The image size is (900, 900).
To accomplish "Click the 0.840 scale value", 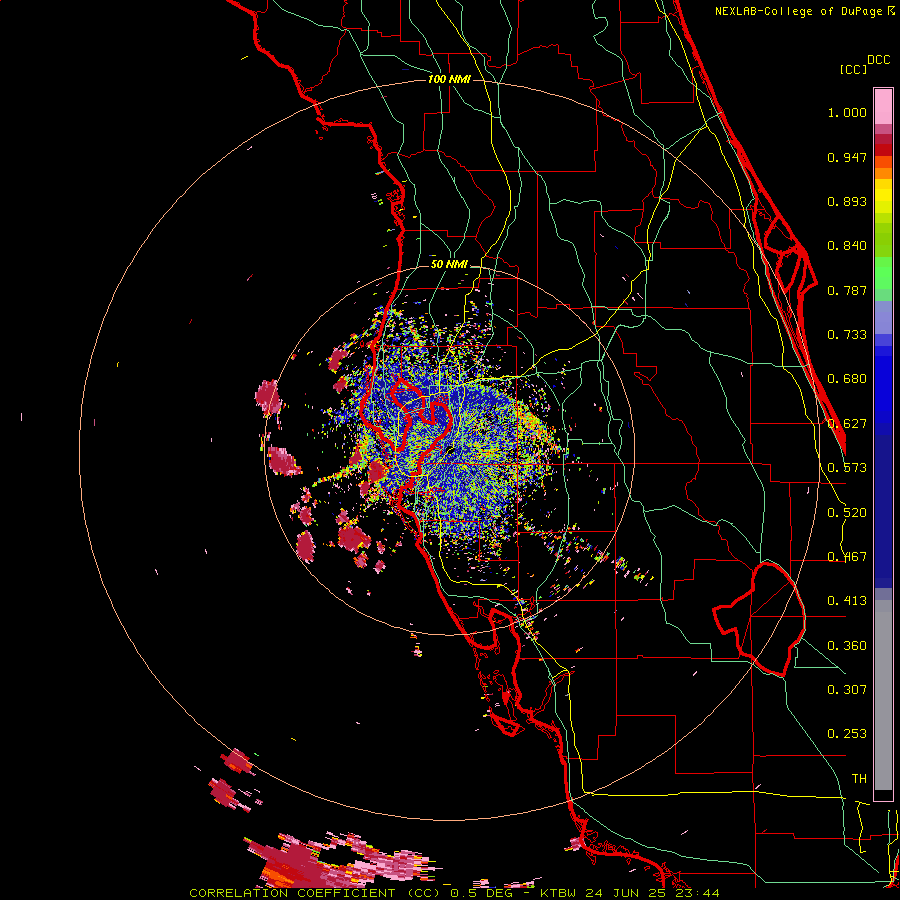I will coord(847,246).
